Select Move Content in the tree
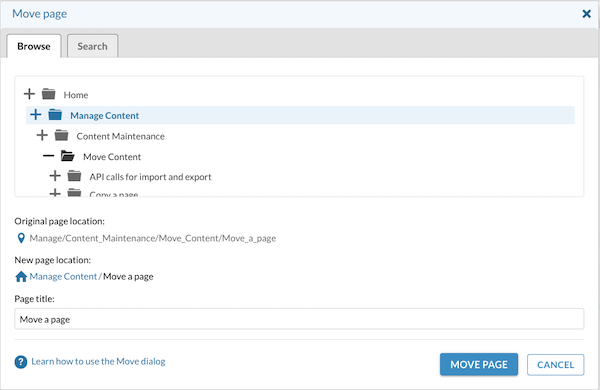The width and height of the screenshot is (600, 390). [112, 157]
